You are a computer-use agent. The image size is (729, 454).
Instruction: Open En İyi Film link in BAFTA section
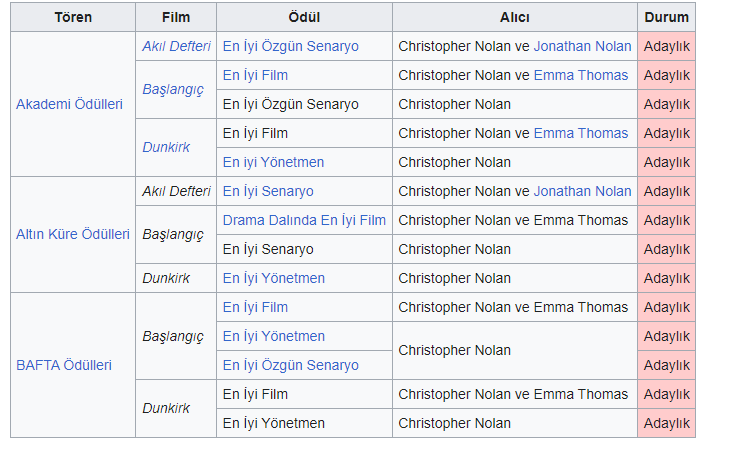pyautogui.click(x=255, y=307)
